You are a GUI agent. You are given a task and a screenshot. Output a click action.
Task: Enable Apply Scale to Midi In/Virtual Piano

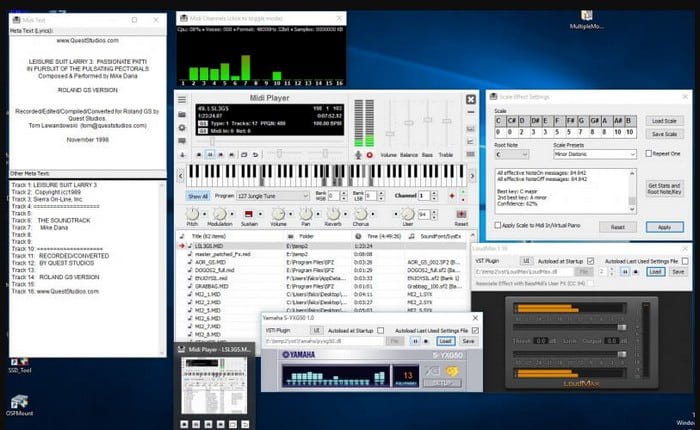click(x=497, y=225)
